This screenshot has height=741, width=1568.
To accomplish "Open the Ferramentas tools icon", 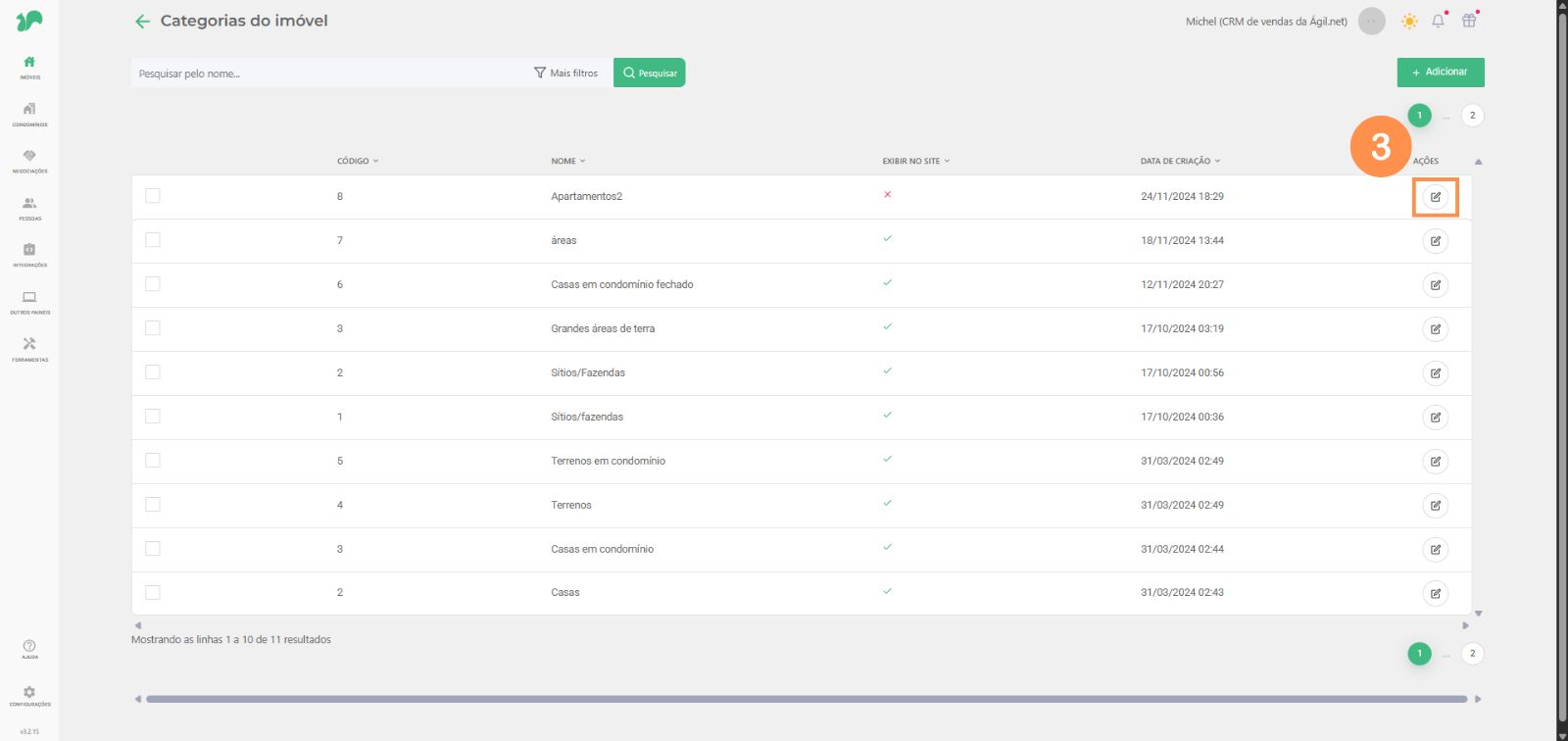I will click(x=29, y=348).
